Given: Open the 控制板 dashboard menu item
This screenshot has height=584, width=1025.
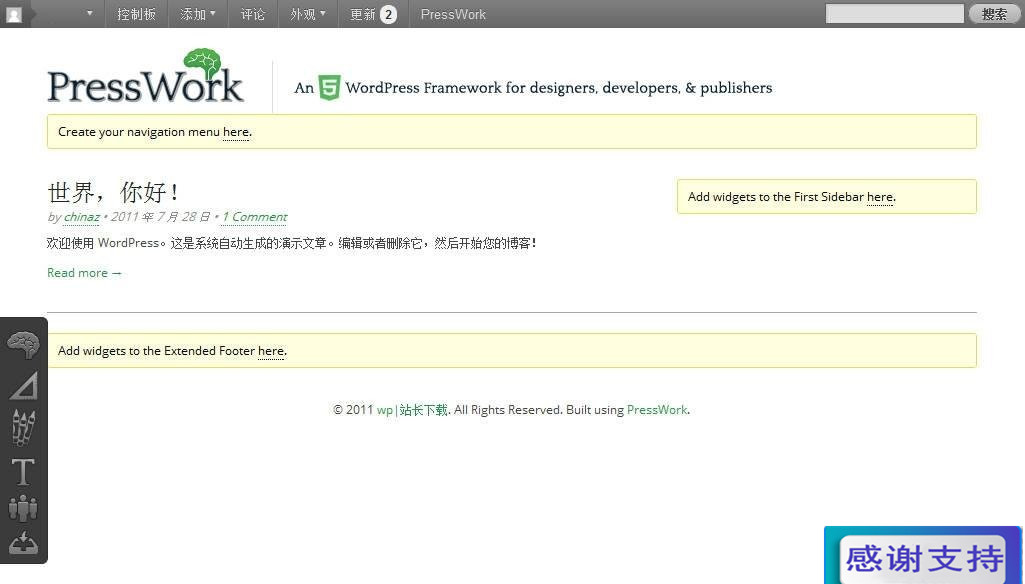Looking at the screenshot, I should click(137, 14).
